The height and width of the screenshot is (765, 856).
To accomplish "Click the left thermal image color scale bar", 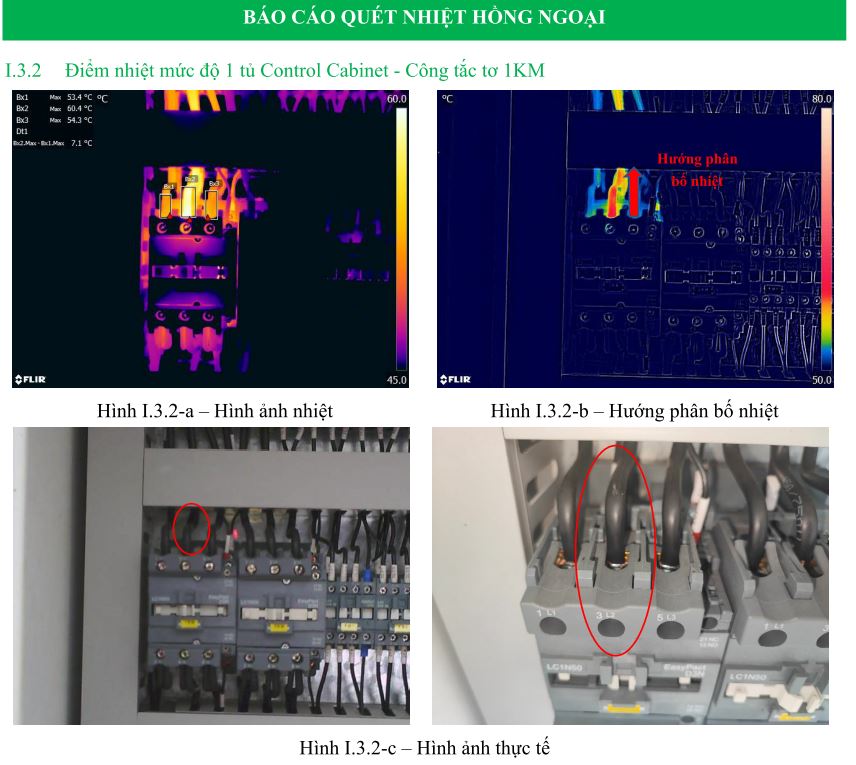I will pos(400,238).
